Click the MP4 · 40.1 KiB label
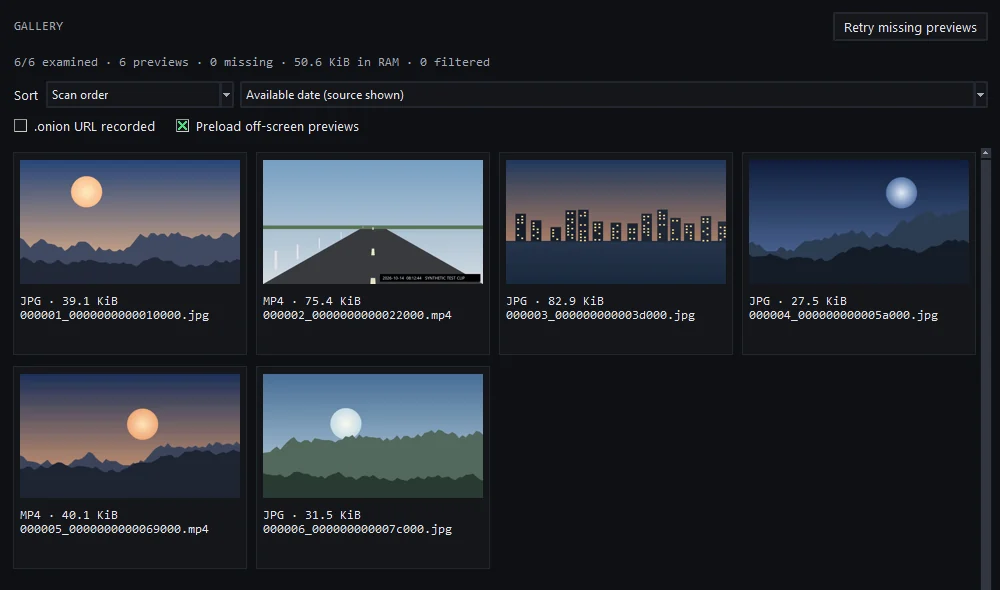The image size is (1000, 590). (69, 515)
